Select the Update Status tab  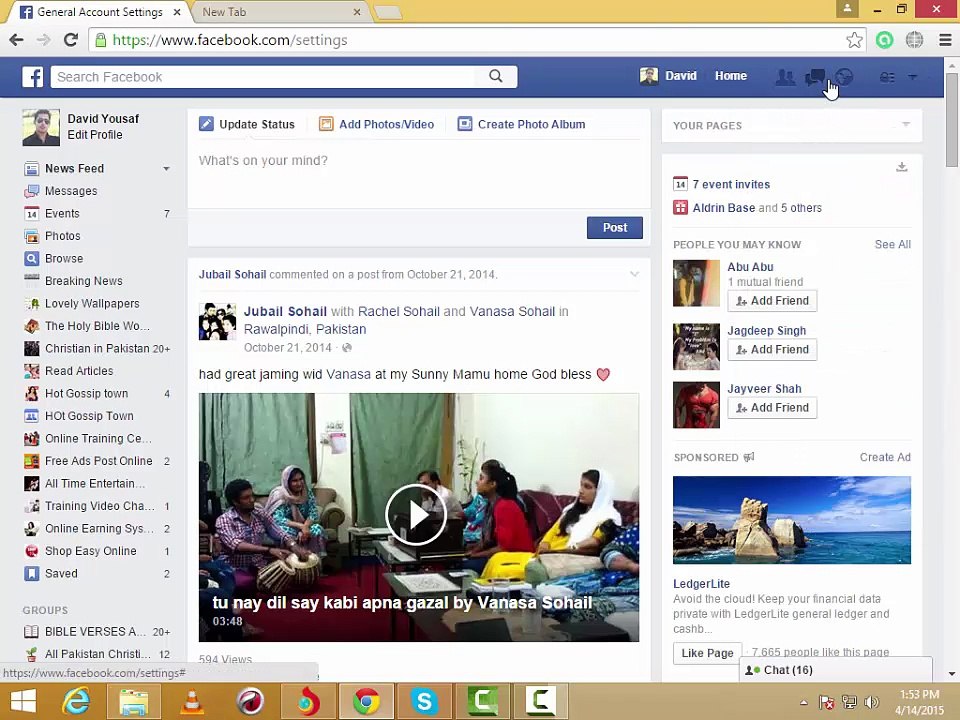(x=247, y=124)
